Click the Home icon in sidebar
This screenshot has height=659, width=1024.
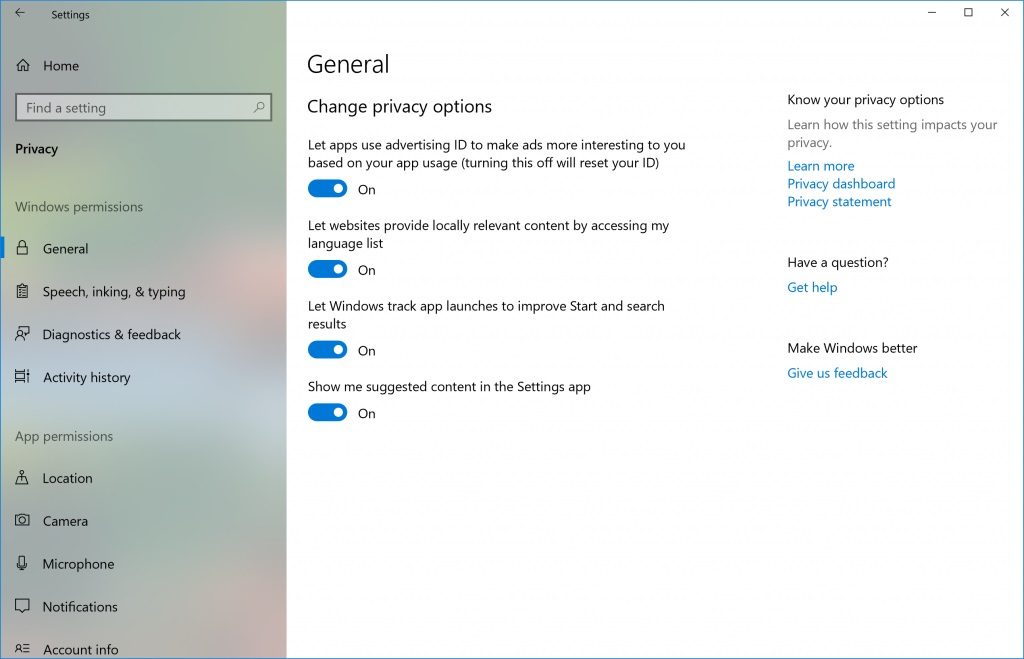[23, 66]
